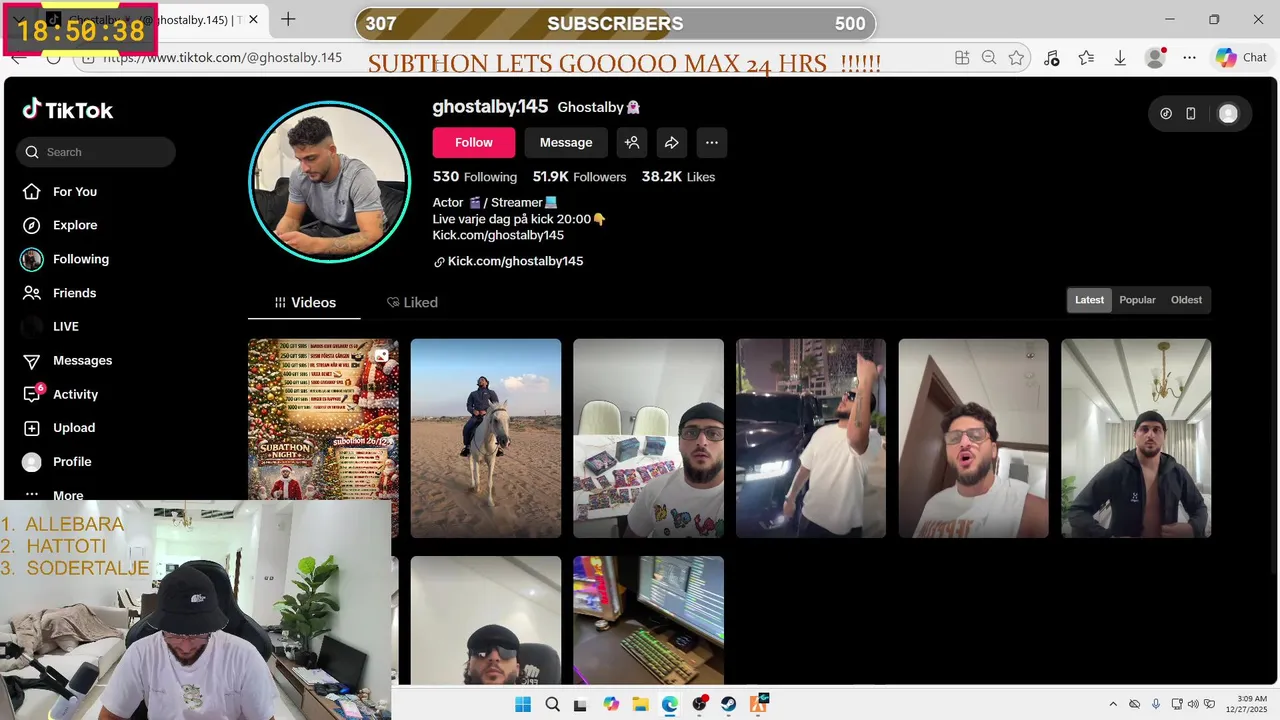Viewport: 1280px width, 720px height.
Task: Open the TikTok account avatar menu
Action: click(1228, 114)
